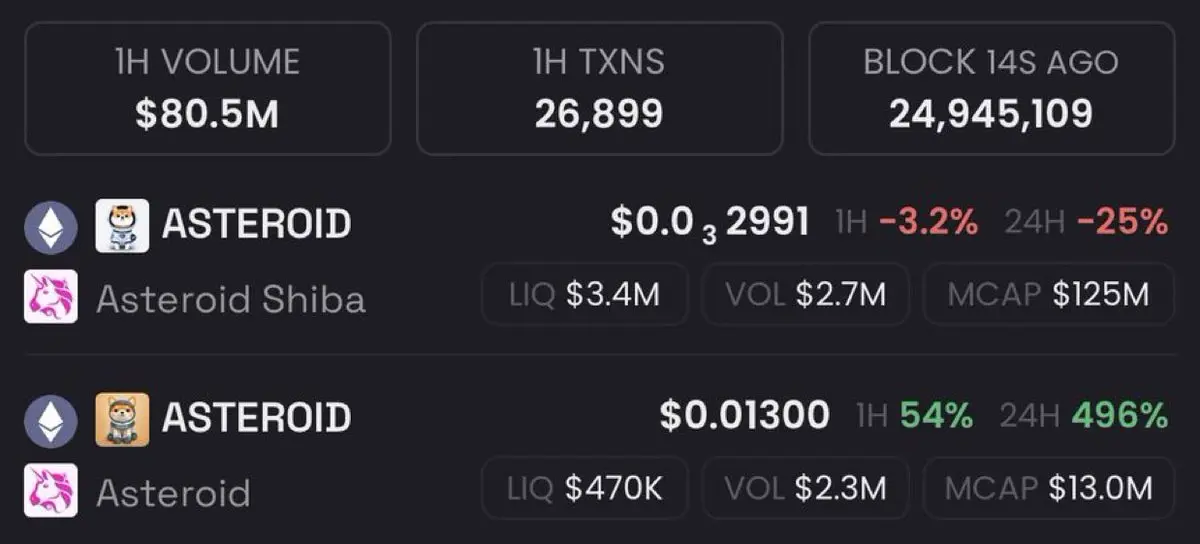This screenshot has width=1200, height=544.
Task: Open the orange Asteroid token dog avatar
Action: [x=122, y=419]
